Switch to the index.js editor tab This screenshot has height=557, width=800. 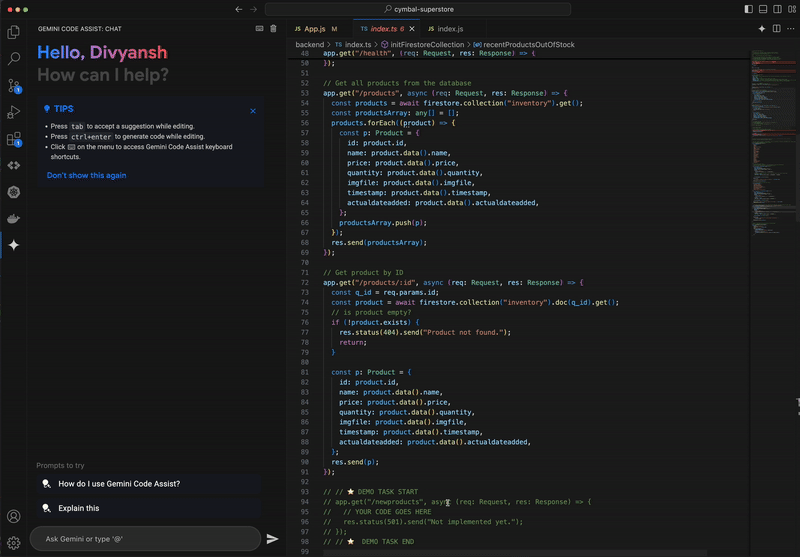tap(450, 29)
